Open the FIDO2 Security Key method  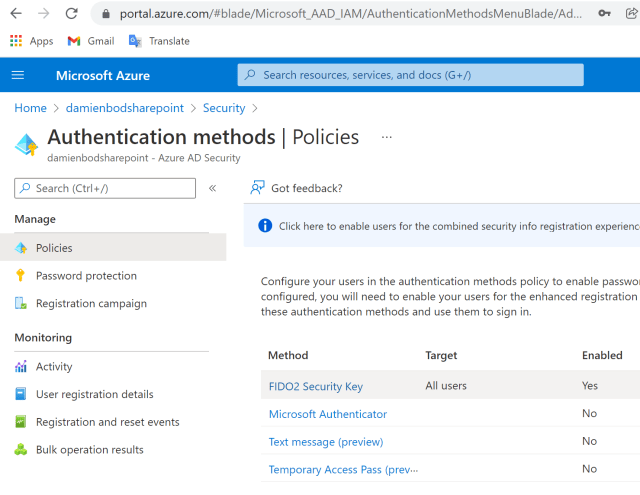click(316, 386)
